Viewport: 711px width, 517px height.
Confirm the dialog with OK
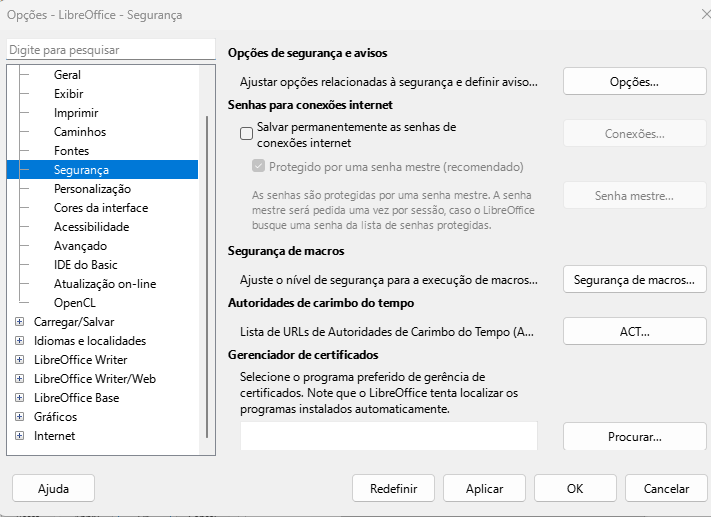click(575, 488)
